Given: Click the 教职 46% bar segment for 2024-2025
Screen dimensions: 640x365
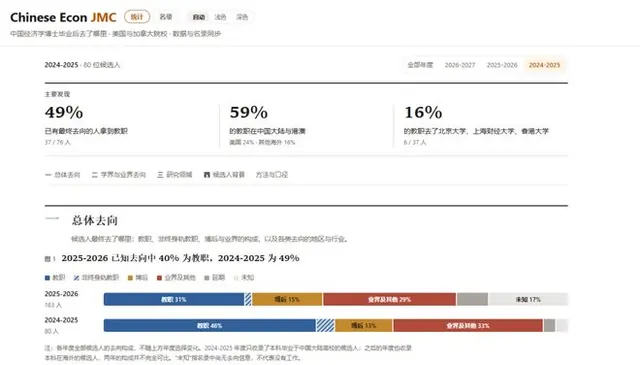Looking at the screenshot, I should pos(210,325).
